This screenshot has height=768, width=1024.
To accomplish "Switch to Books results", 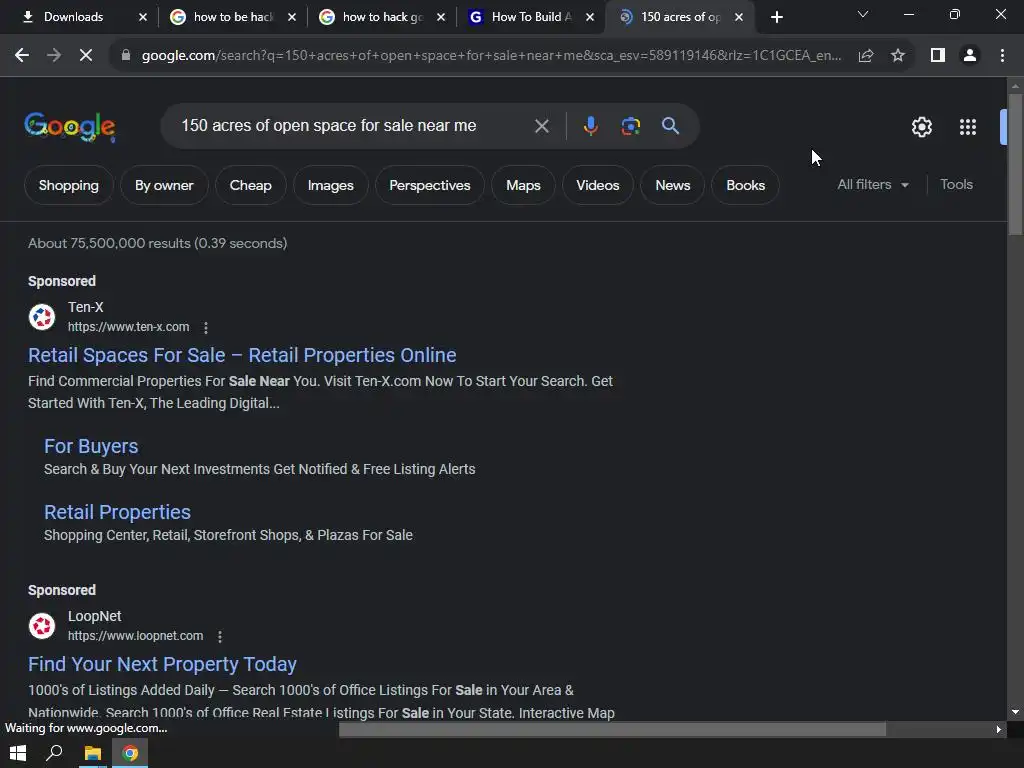I will coord(745,185).
